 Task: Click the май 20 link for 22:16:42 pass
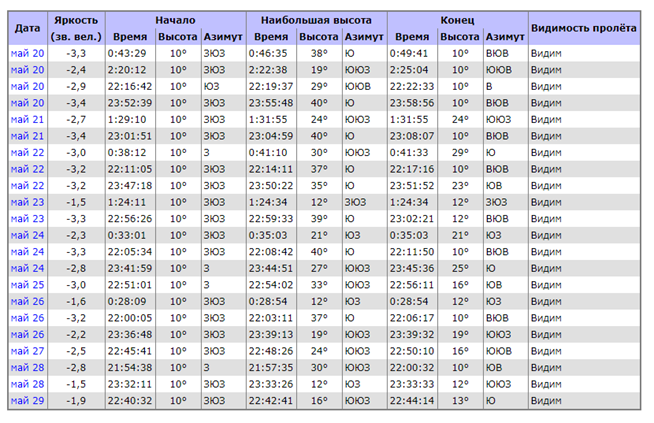27,86
